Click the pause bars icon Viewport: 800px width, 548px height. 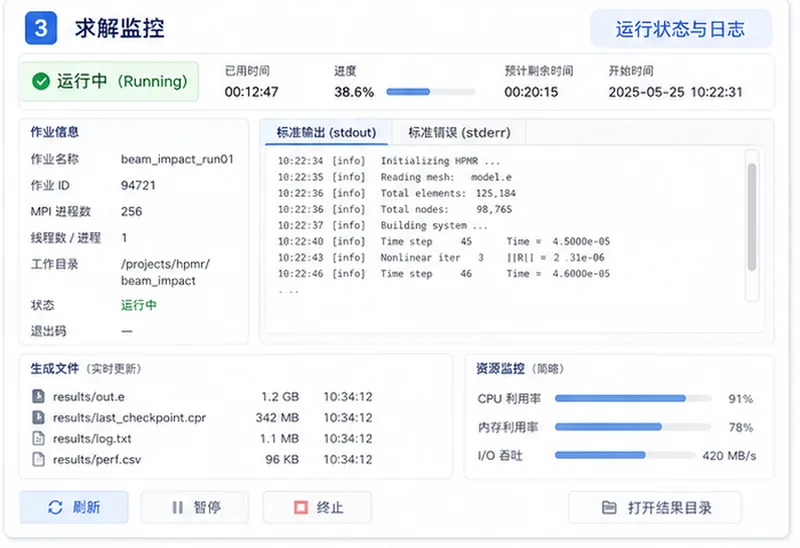(177, 507)
